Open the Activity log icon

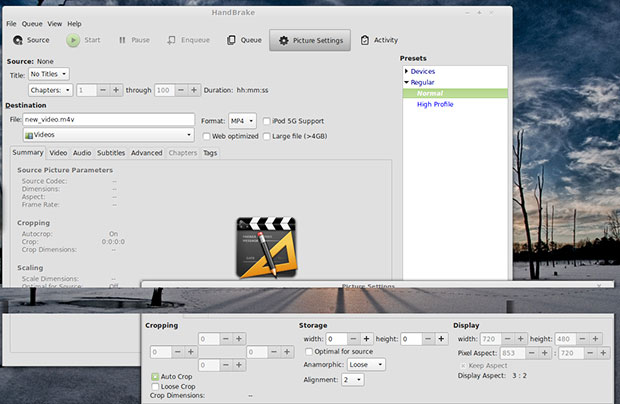click(x=365, y=40)
